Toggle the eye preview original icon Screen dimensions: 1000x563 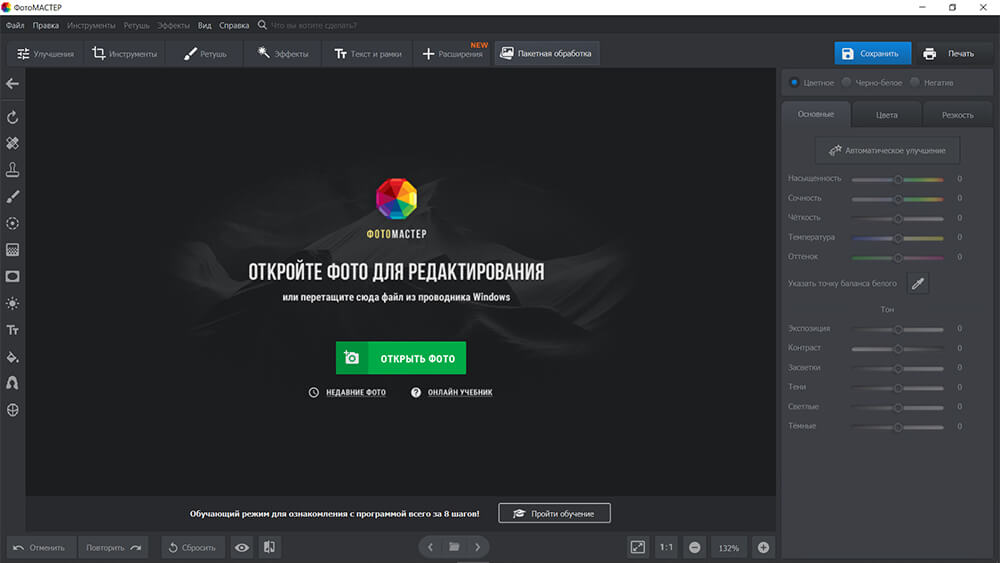click(x=242, y=547)
